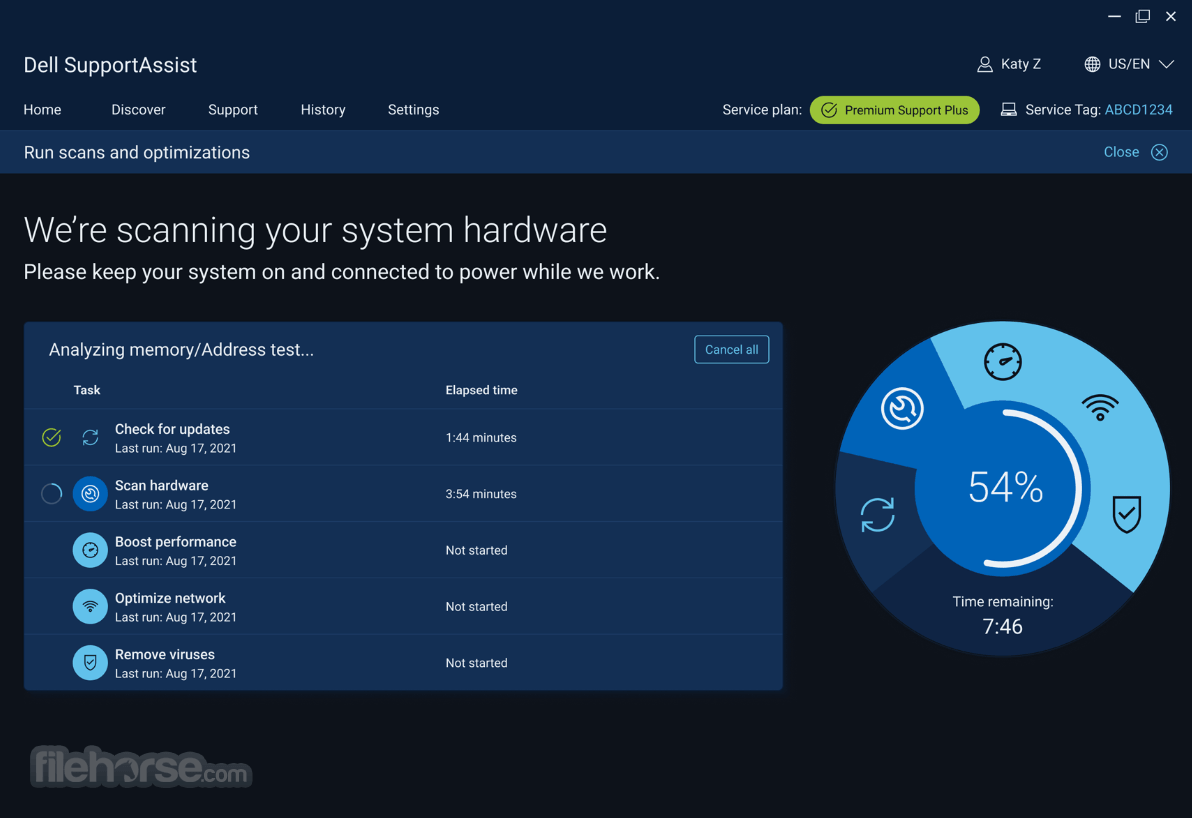Click the speedometer segment on the progress wheel

click(1003, 362)
